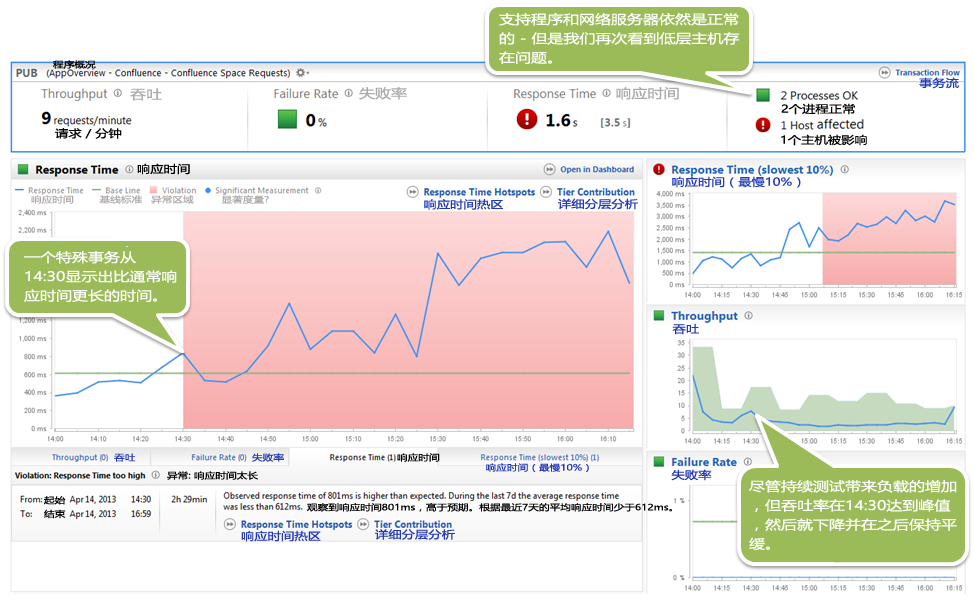The image size is (974, 600).
Task: Switch to the Throughput (0) tab
Action: pos(80,458)
